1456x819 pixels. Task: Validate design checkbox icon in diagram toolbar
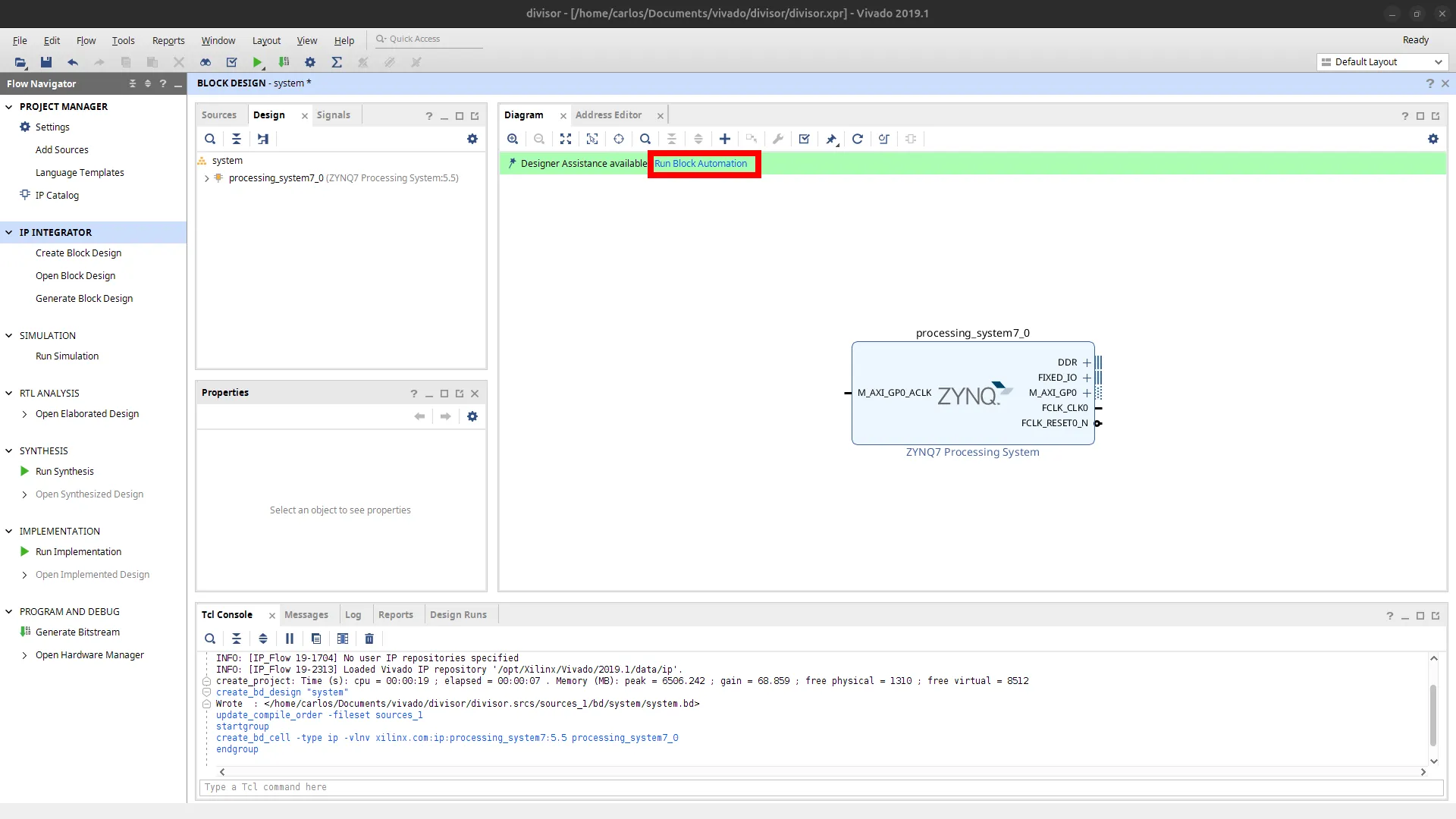tap(805, 139)
